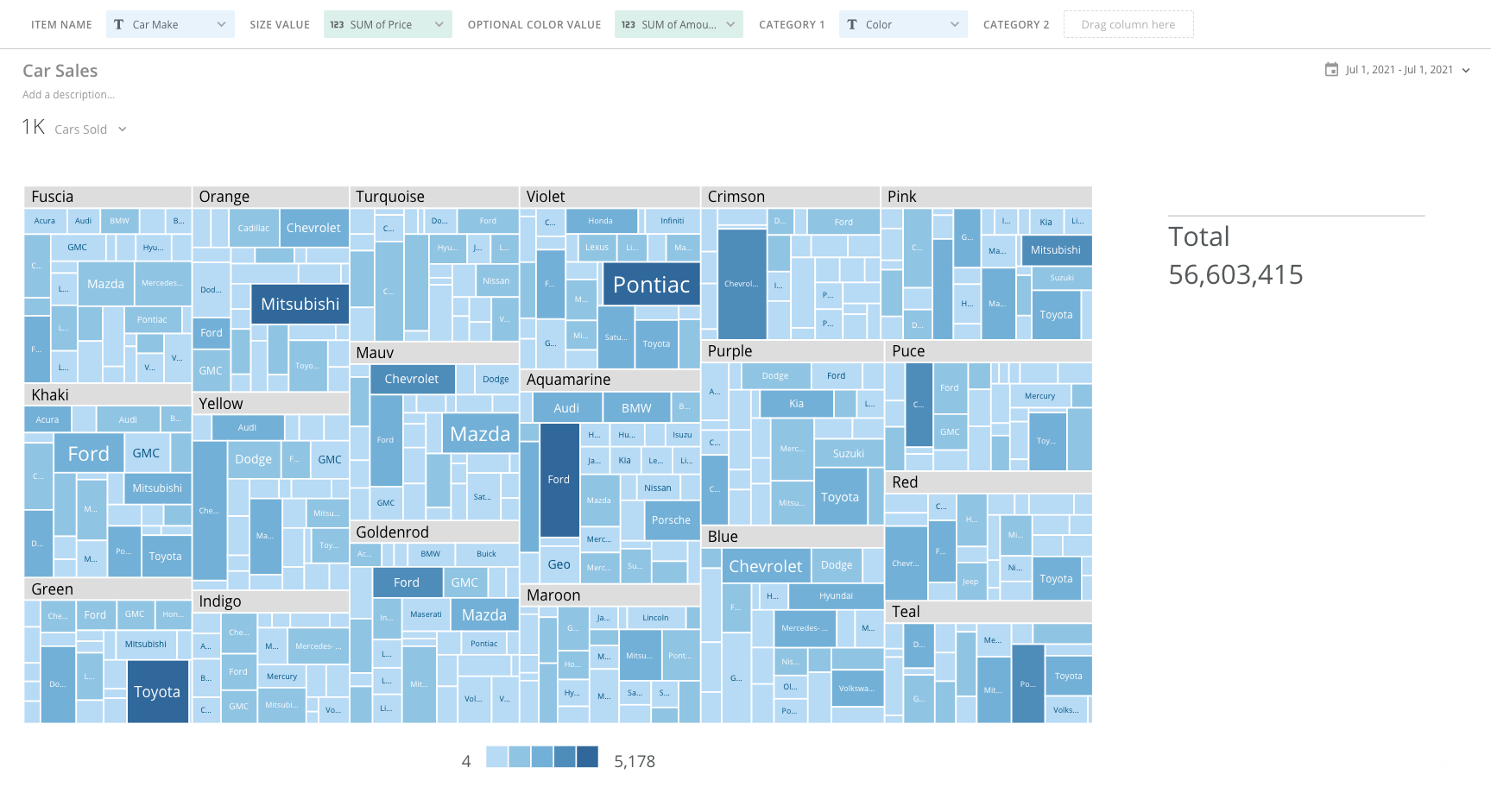Click the Car Sales title
Screen dimensions: 1491x812
60,70
